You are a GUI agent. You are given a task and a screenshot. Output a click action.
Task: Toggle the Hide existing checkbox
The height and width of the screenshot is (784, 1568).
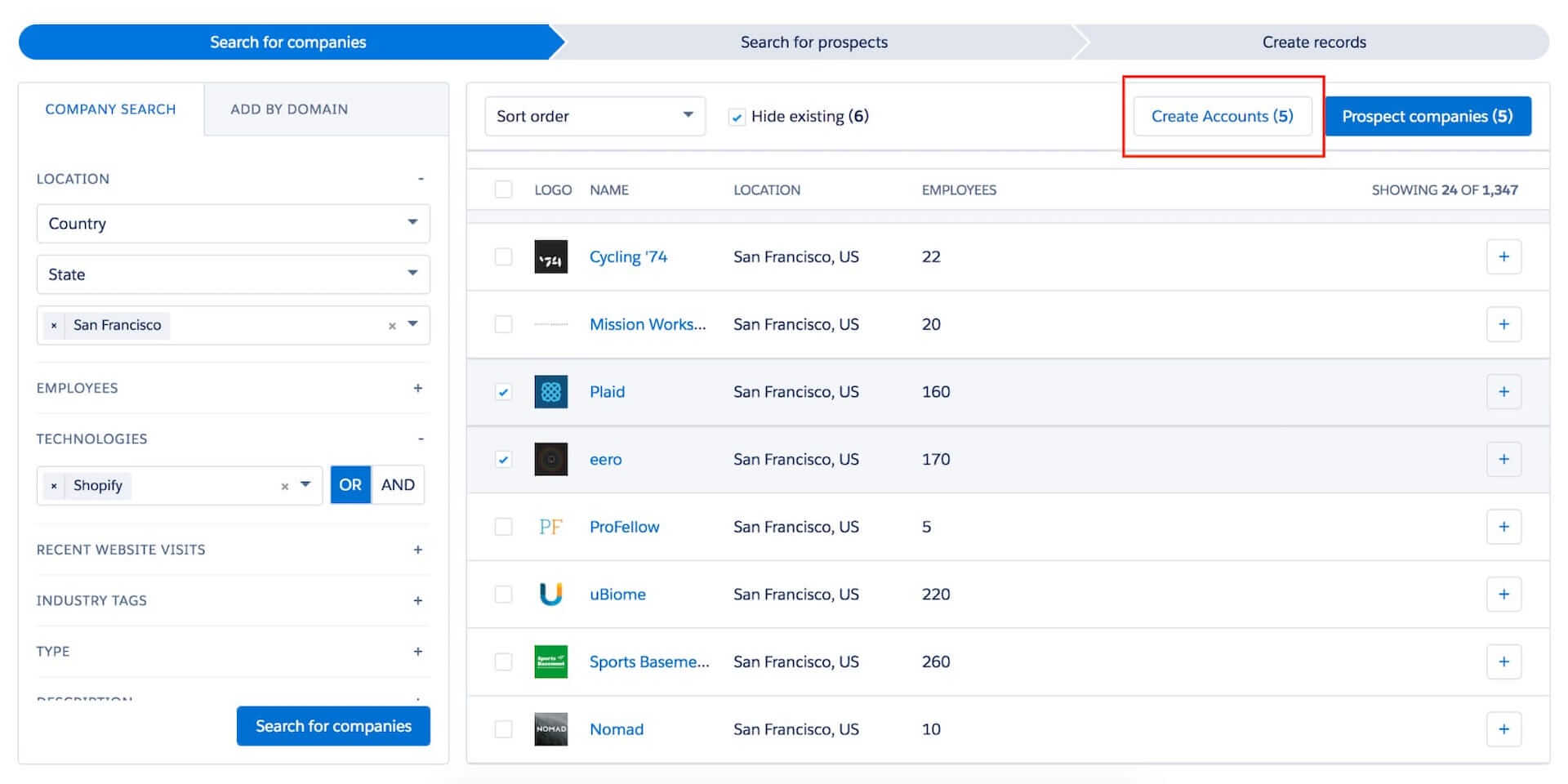[x=737, y=117]
